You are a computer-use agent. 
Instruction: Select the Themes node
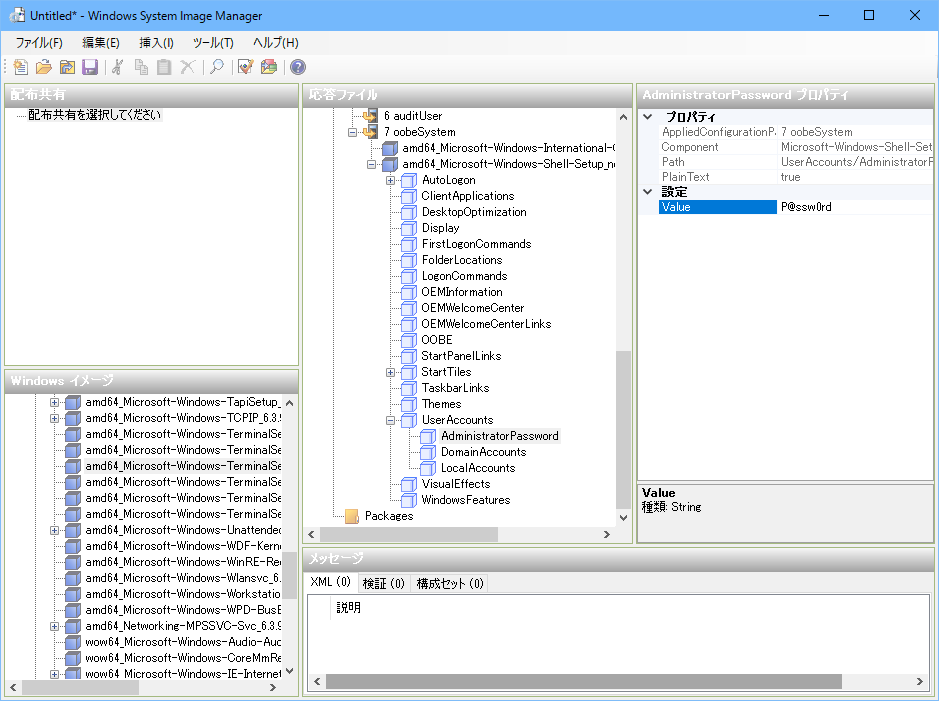[x=441, y=404]
